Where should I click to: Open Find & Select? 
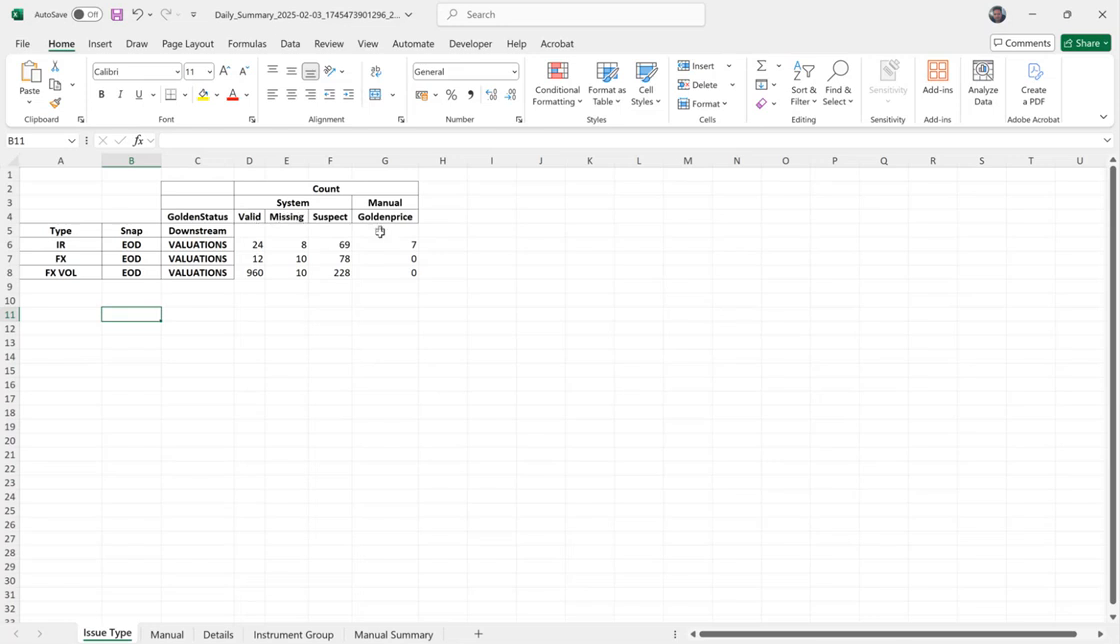(x=838, y=84)
